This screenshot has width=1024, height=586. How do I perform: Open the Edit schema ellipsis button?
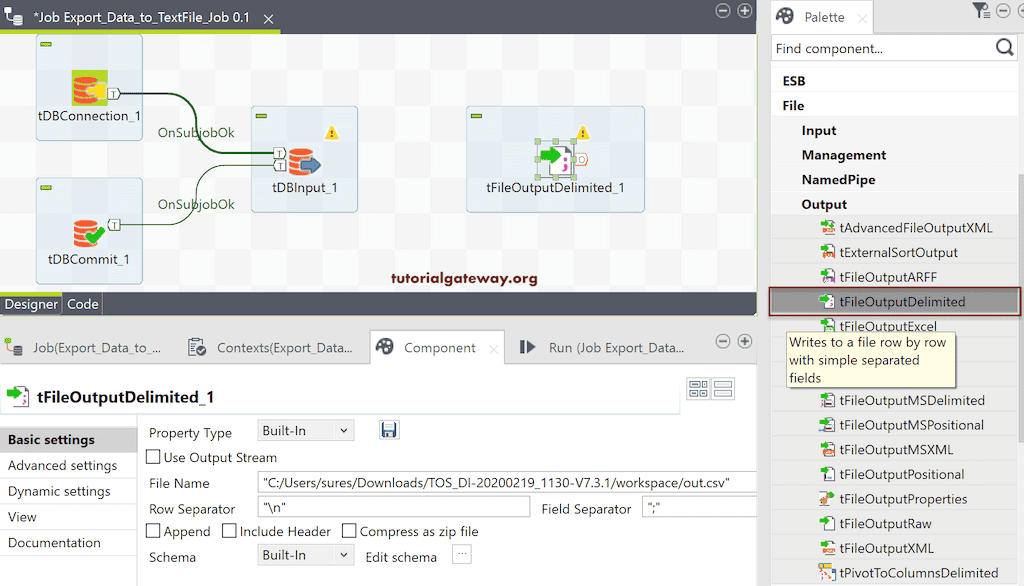coord(461,555)
